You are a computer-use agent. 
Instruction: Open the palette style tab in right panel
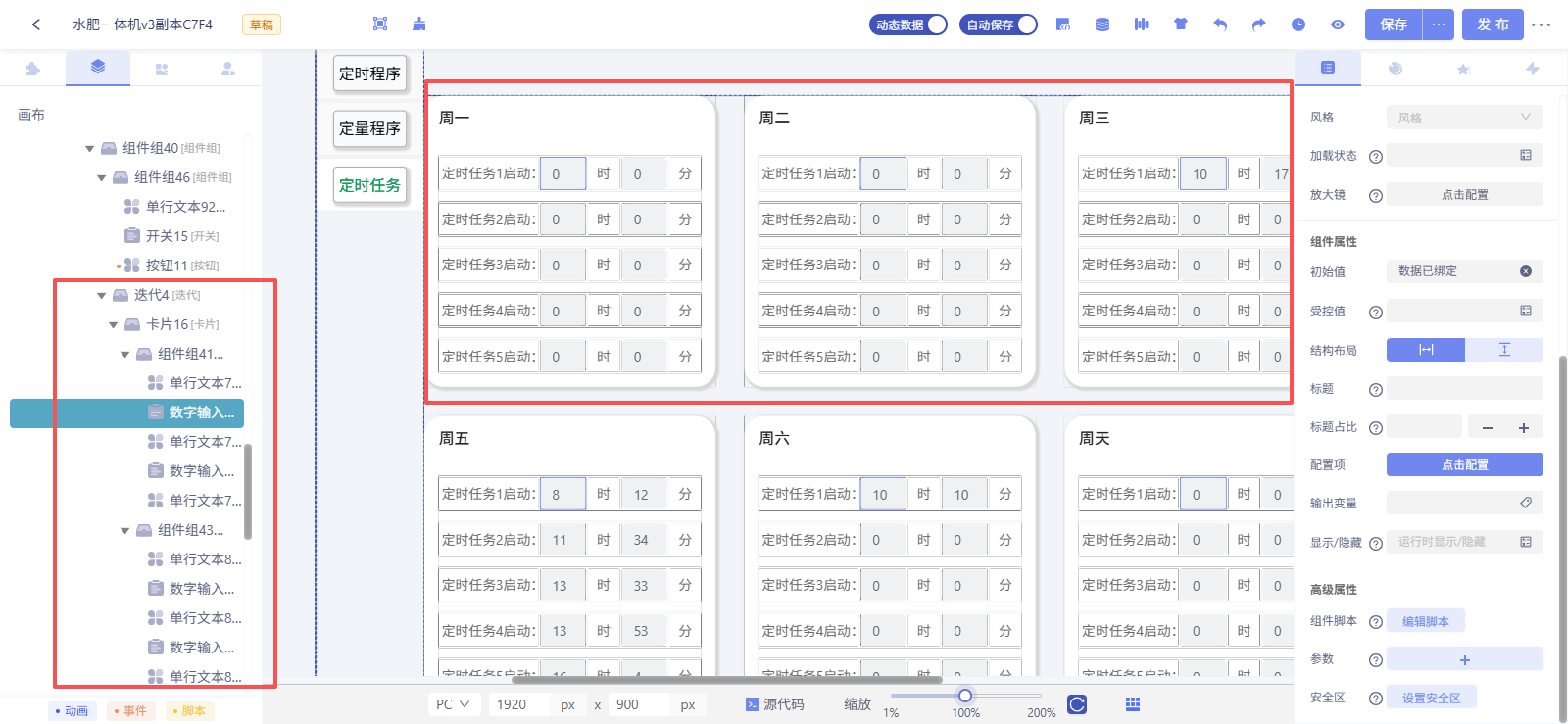[x=1396, y=69]
